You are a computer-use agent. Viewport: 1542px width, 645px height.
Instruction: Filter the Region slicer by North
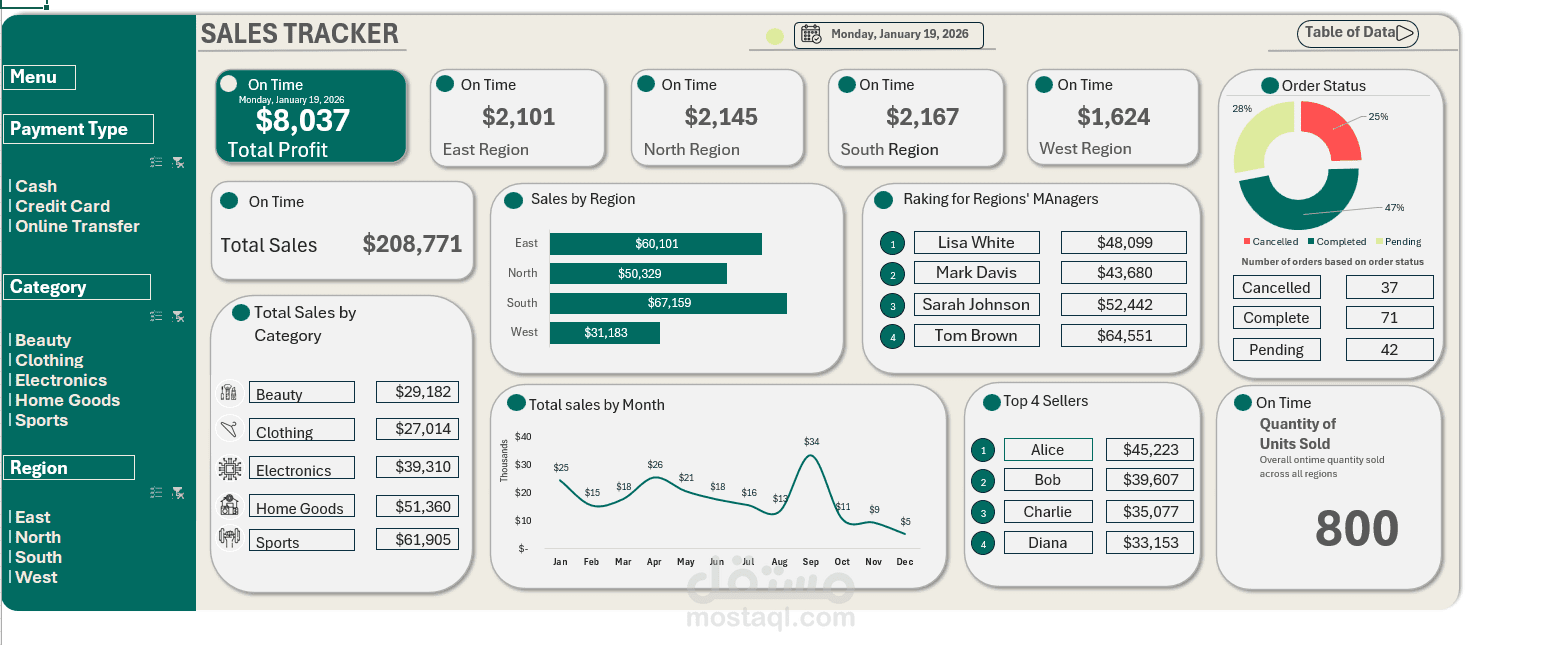[38, 537]
